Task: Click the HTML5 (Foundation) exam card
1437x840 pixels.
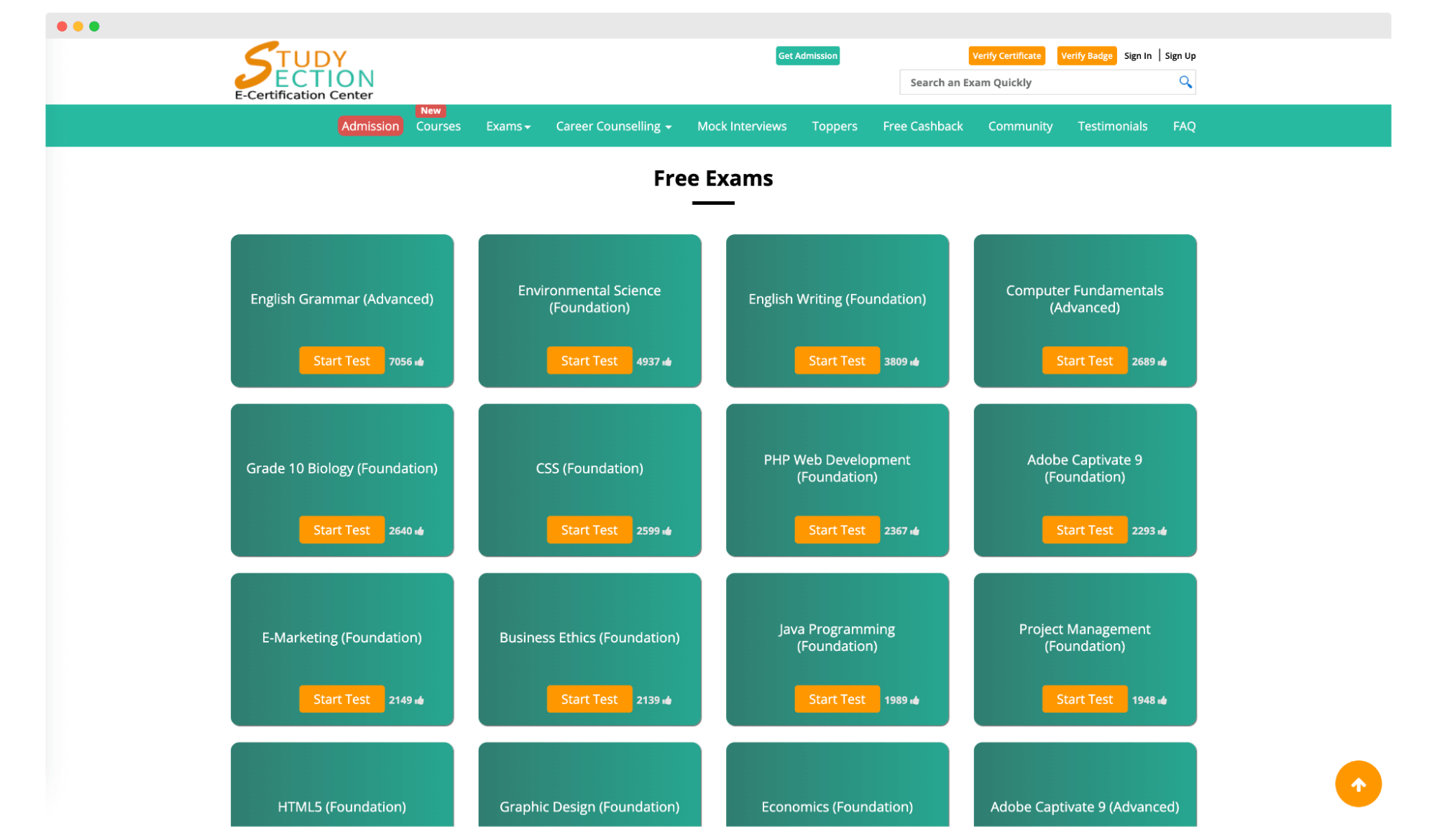Action: pyautogui.click(x=341, y=786)
